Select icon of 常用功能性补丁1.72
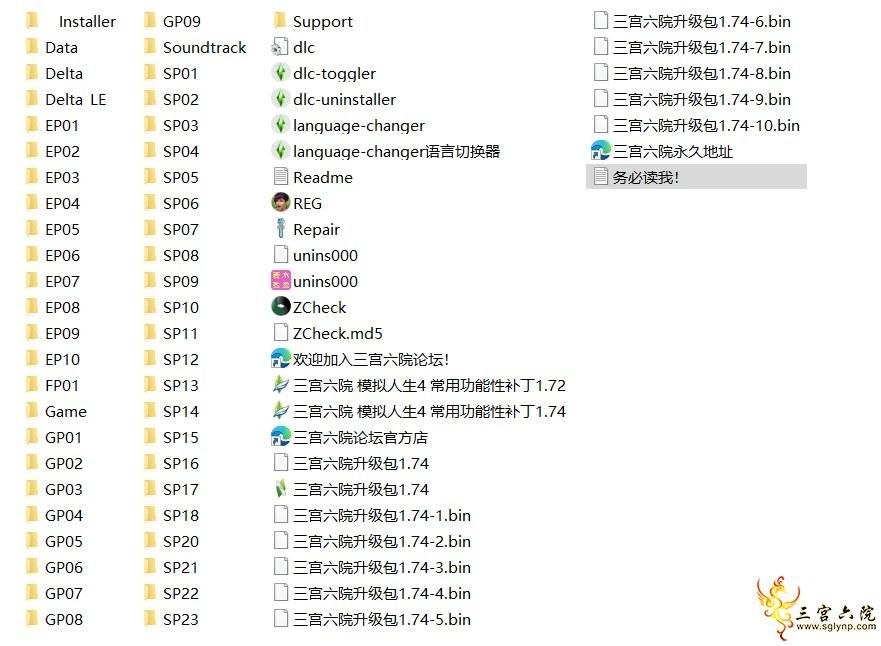 pyautogui.click(x=280, y=384)
